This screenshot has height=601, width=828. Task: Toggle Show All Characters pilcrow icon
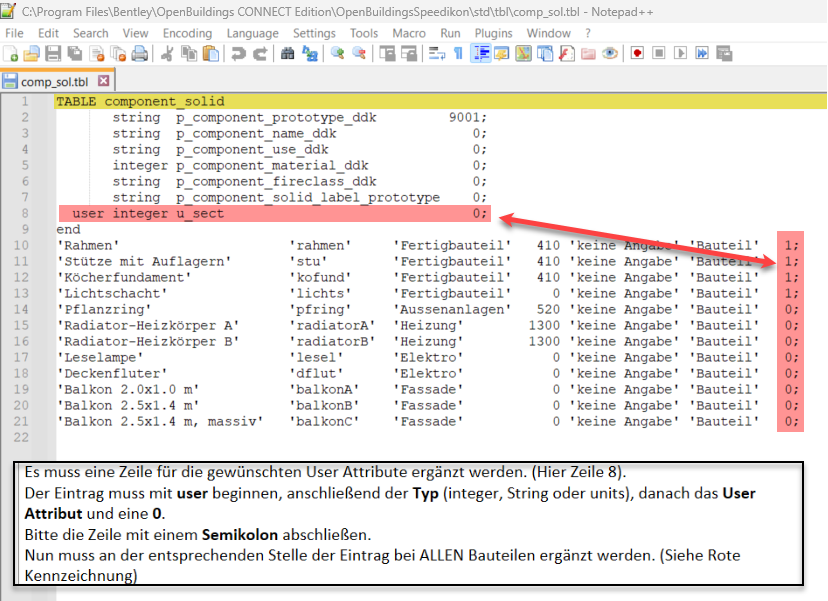click(458, 53)
